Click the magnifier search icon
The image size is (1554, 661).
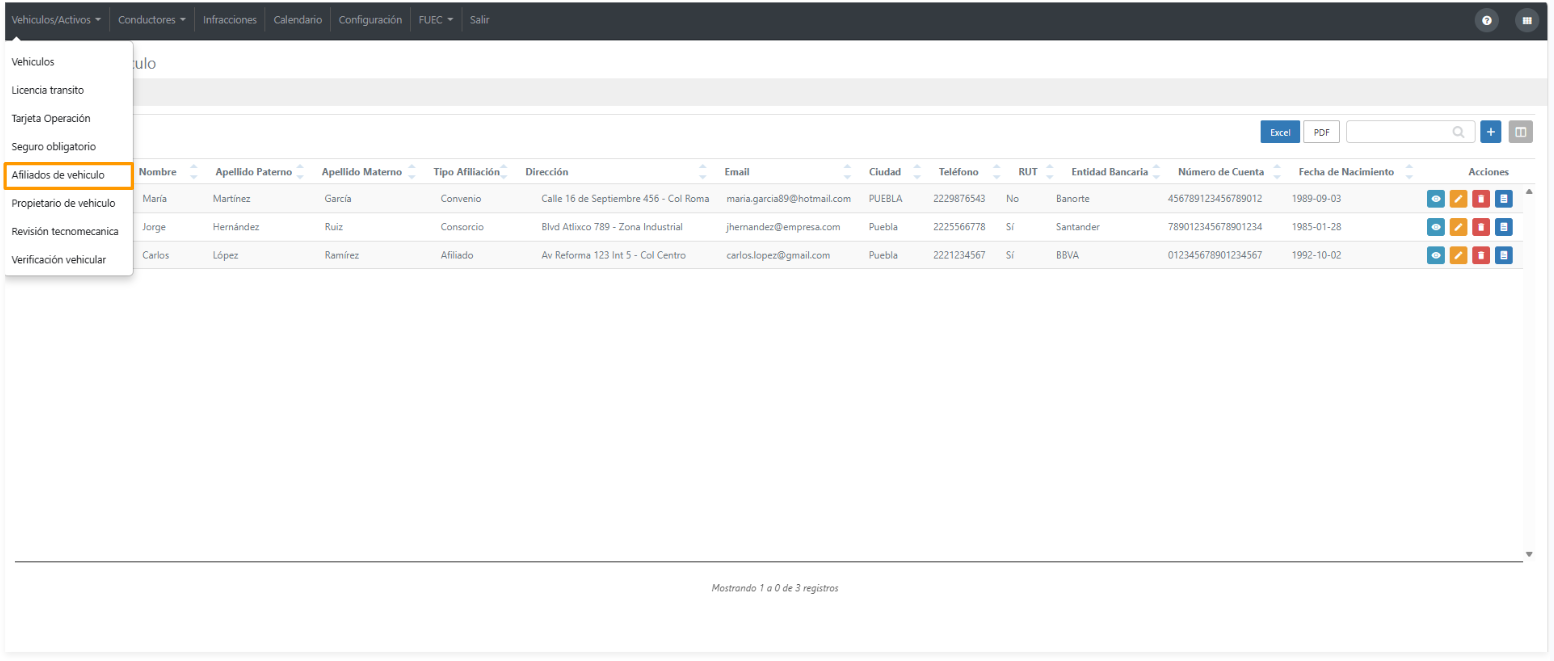(1460, 132)
